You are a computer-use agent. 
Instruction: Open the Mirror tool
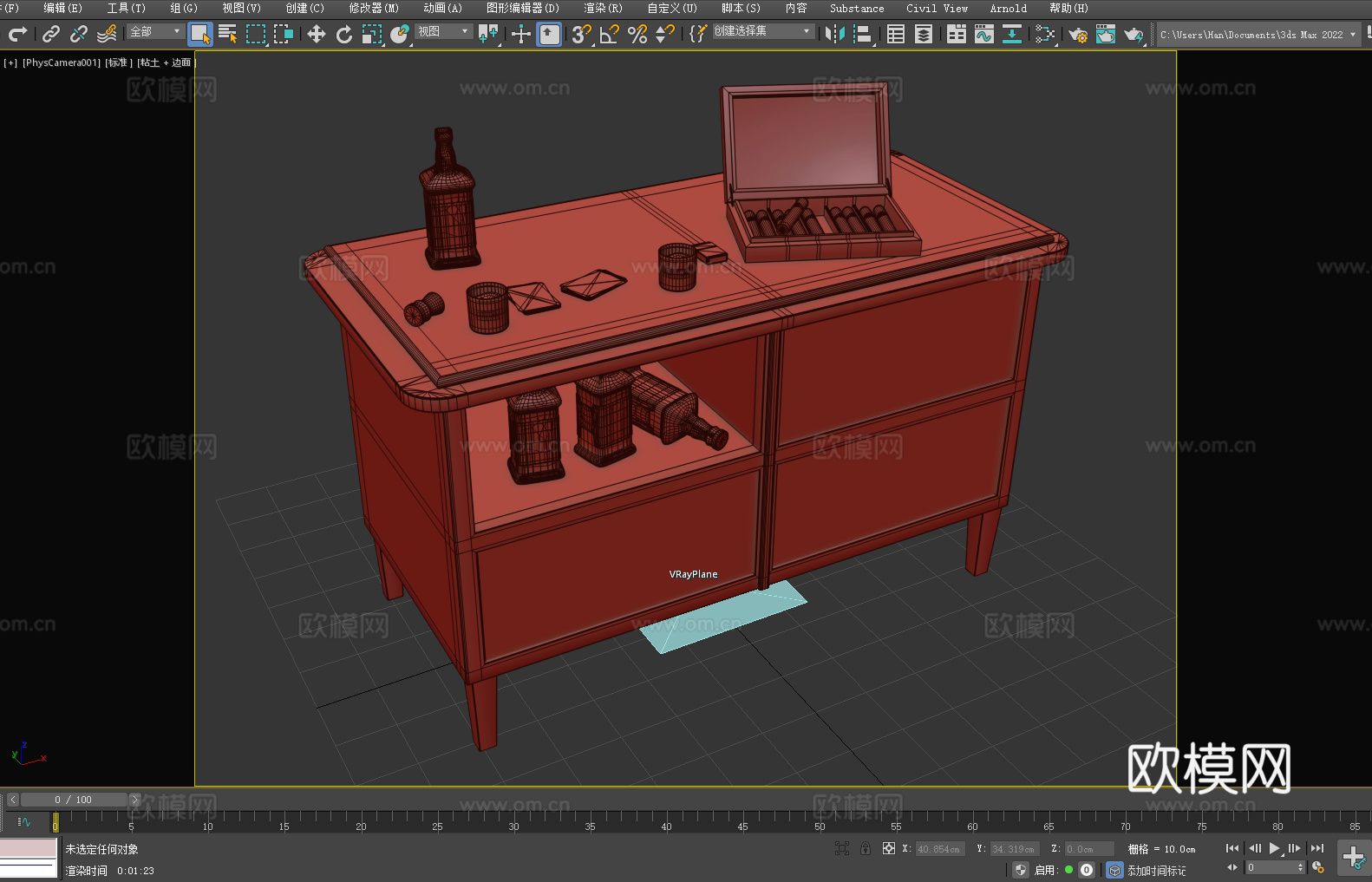coord(834,34)
